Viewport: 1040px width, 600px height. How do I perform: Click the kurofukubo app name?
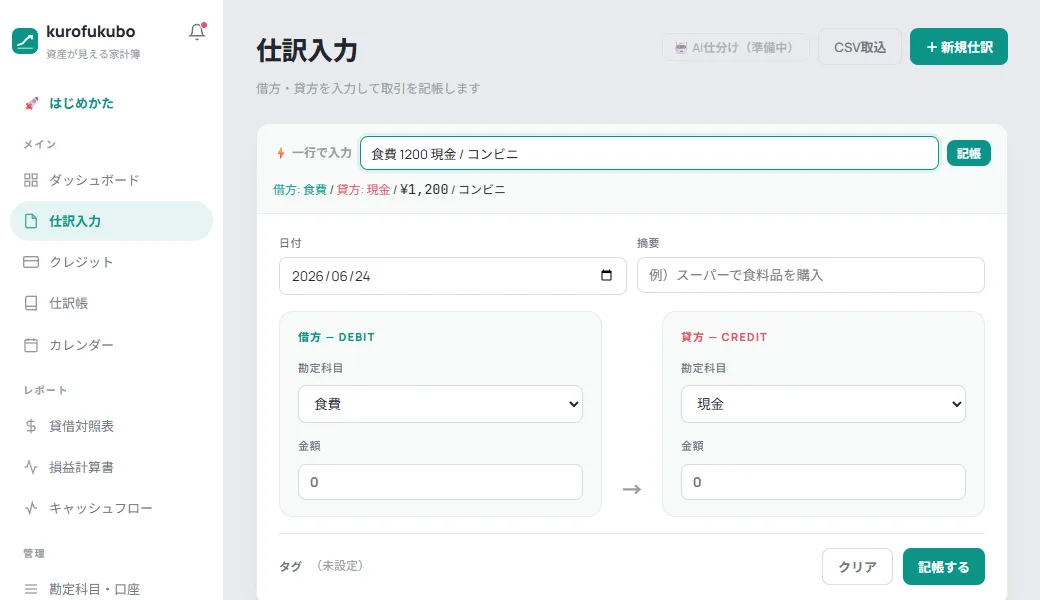(90, 32)
